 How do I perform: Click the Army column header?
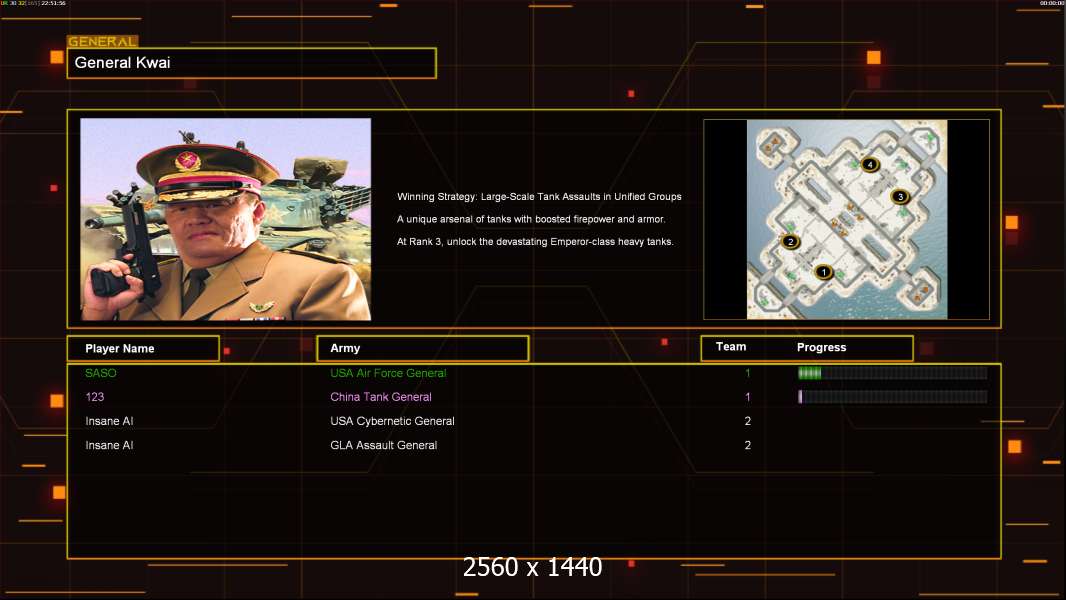tap(422, 348)
